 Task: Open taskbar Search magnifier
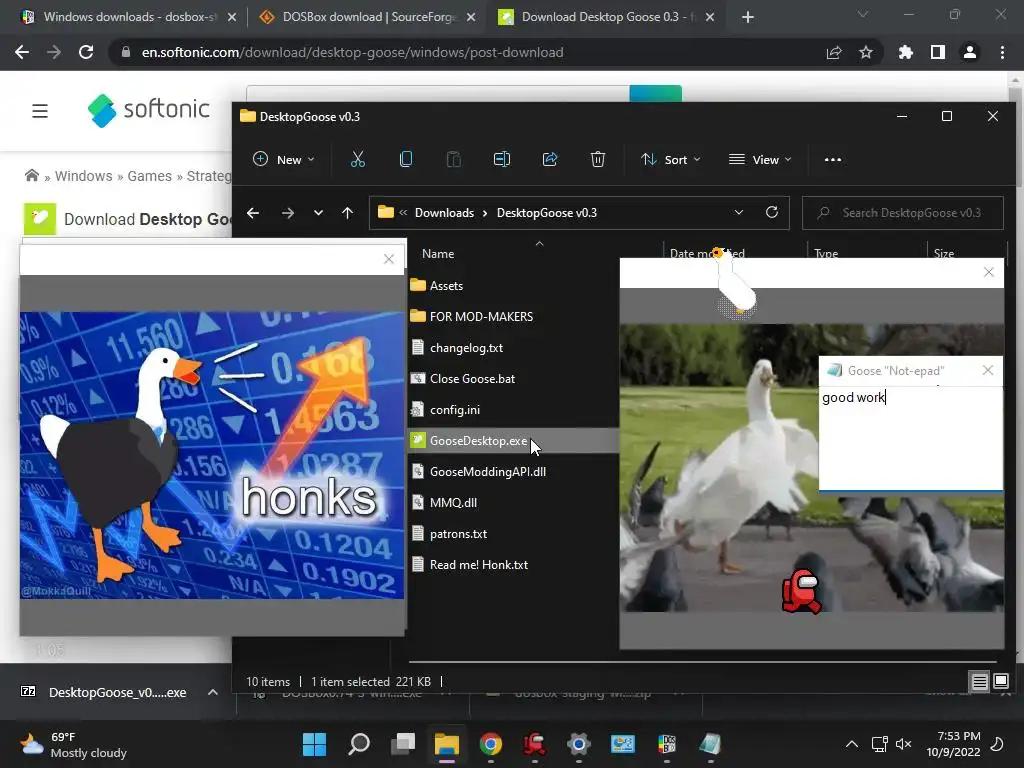(359, 744)
